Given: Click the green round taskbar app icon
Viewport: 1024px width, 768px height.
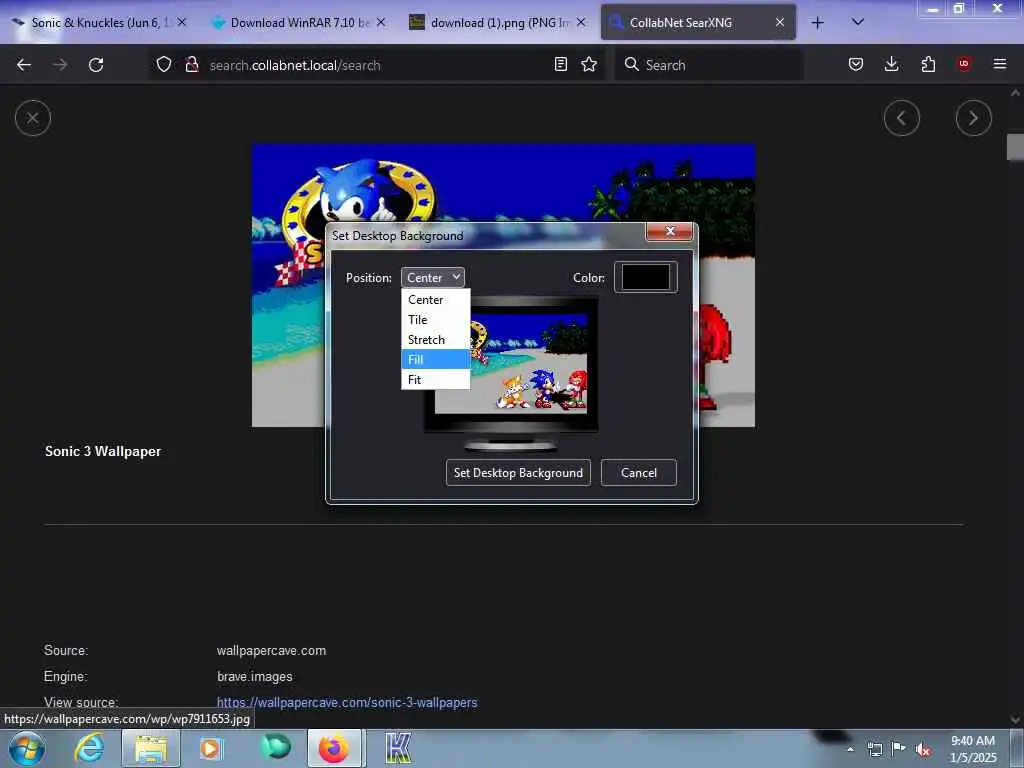Looking at the screenshot, I should pyautogui.click(x=275, y=746).
